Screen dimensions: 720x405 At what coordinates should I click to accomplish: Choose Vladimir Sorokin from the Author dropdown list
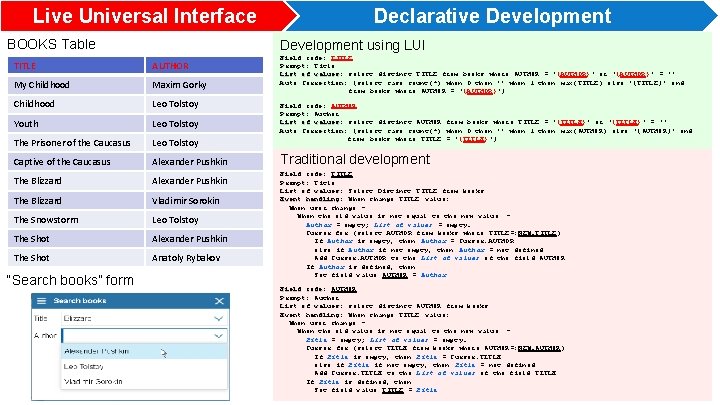click(144, 382)
